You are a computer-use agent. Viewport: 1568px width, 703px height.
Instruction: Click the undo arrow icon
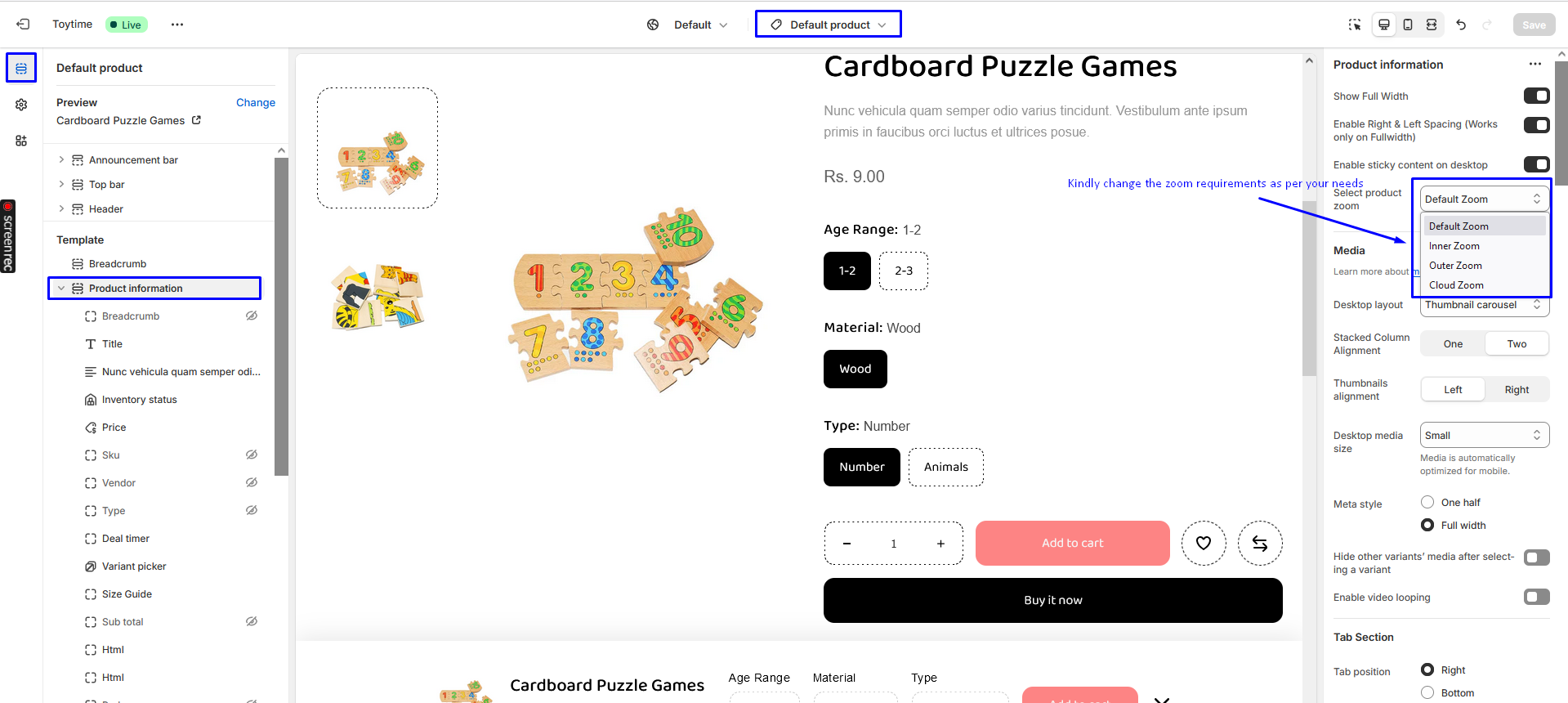click(x=1461, y=25)
